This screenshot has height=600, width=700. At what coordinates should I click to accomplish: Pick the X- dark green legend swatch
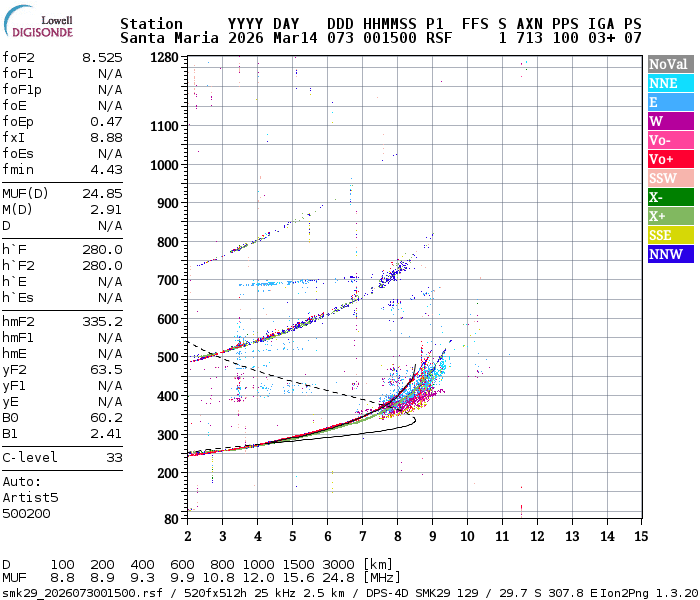671,197
